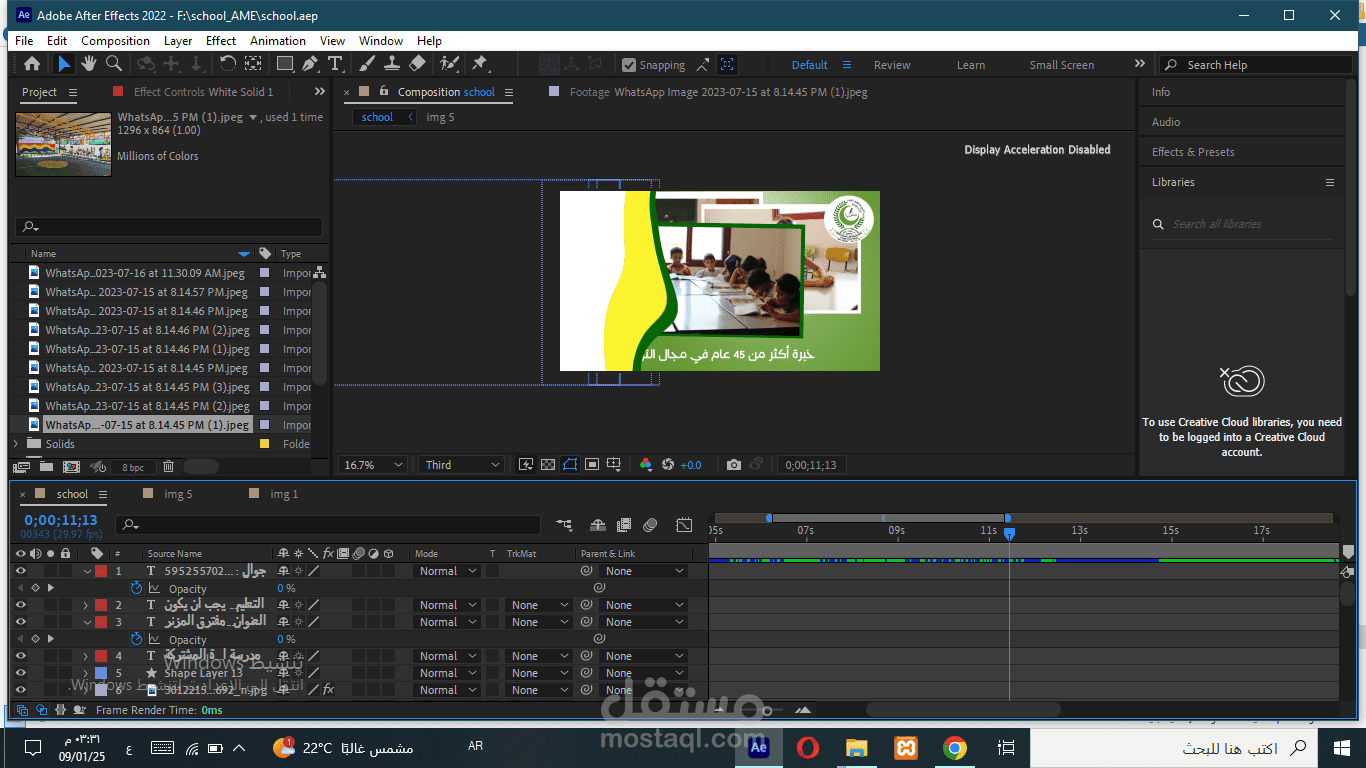Image resolution: width=1366 pixels, height=768 pixels.
Task: Select the Rotation tool
Action: [228, 64]
